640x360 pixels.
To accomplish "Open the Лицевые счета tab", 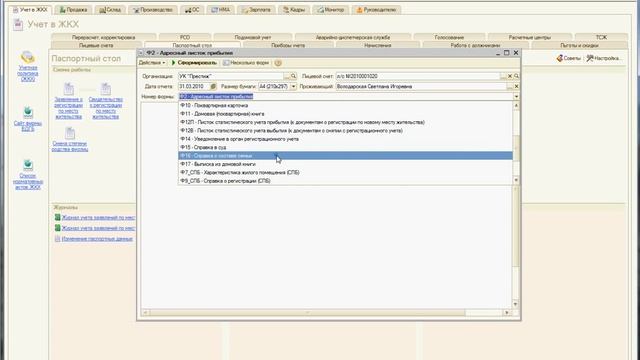I will tap(96, 45).
